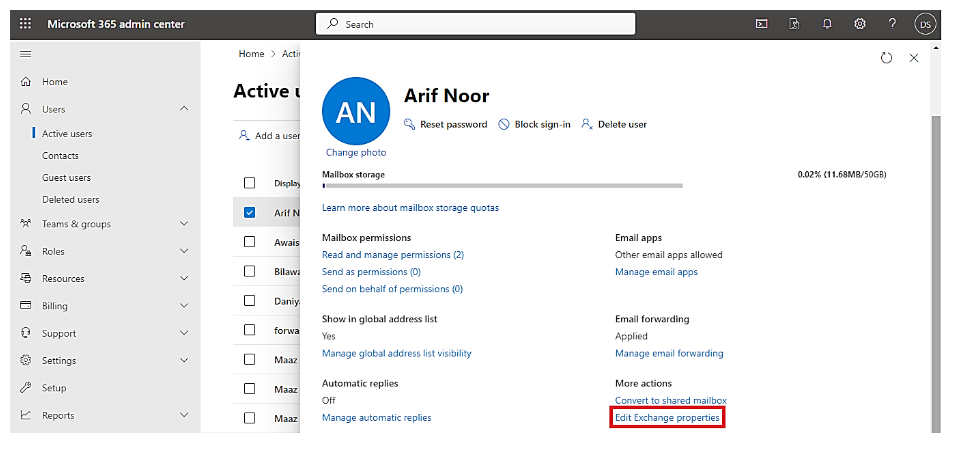Click the Users person icon in sidebar
954x460 pixels.
[26, 109]
